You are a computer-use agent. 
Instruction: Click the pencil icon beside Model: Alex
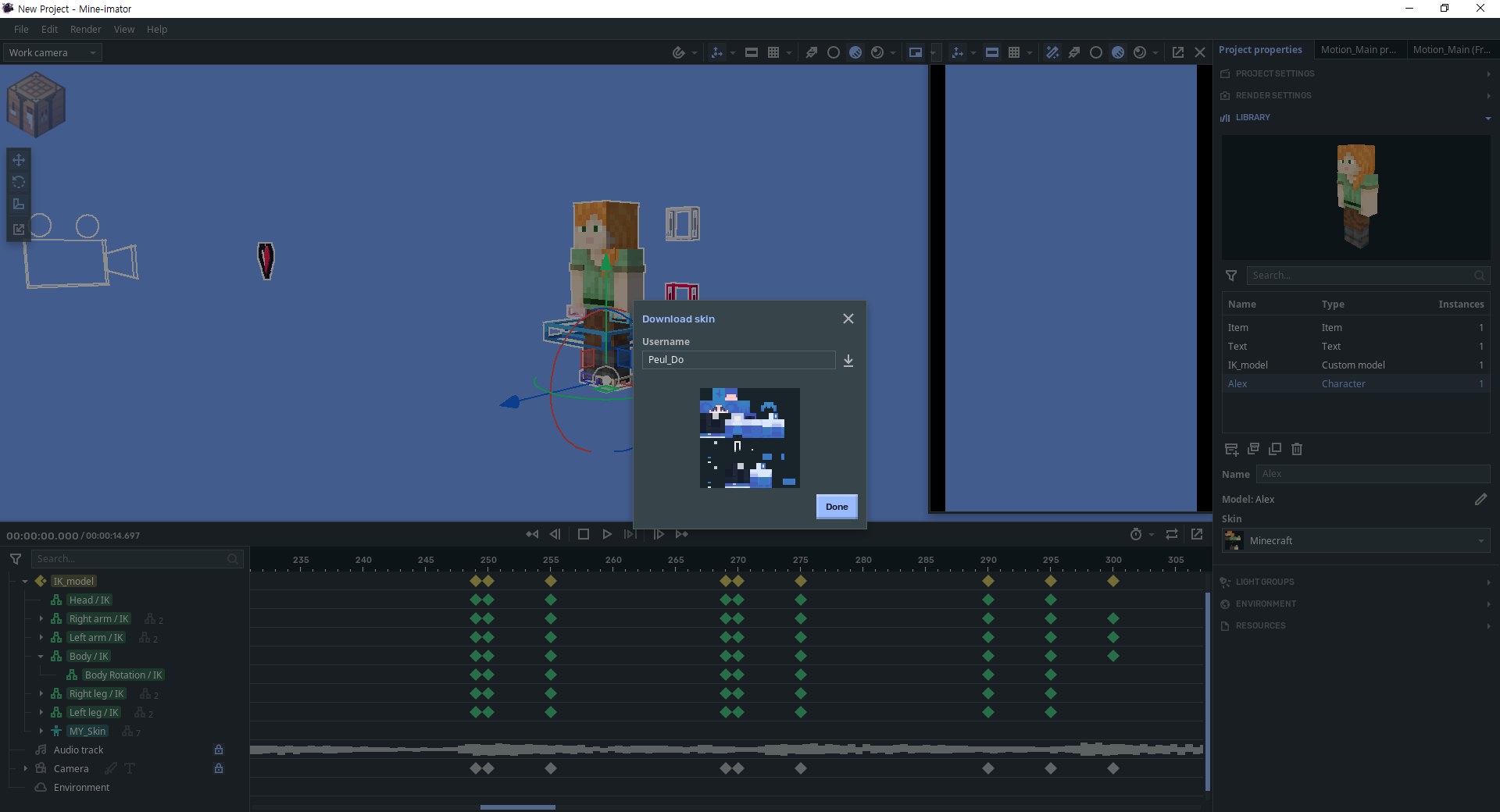coord(1480,499)
